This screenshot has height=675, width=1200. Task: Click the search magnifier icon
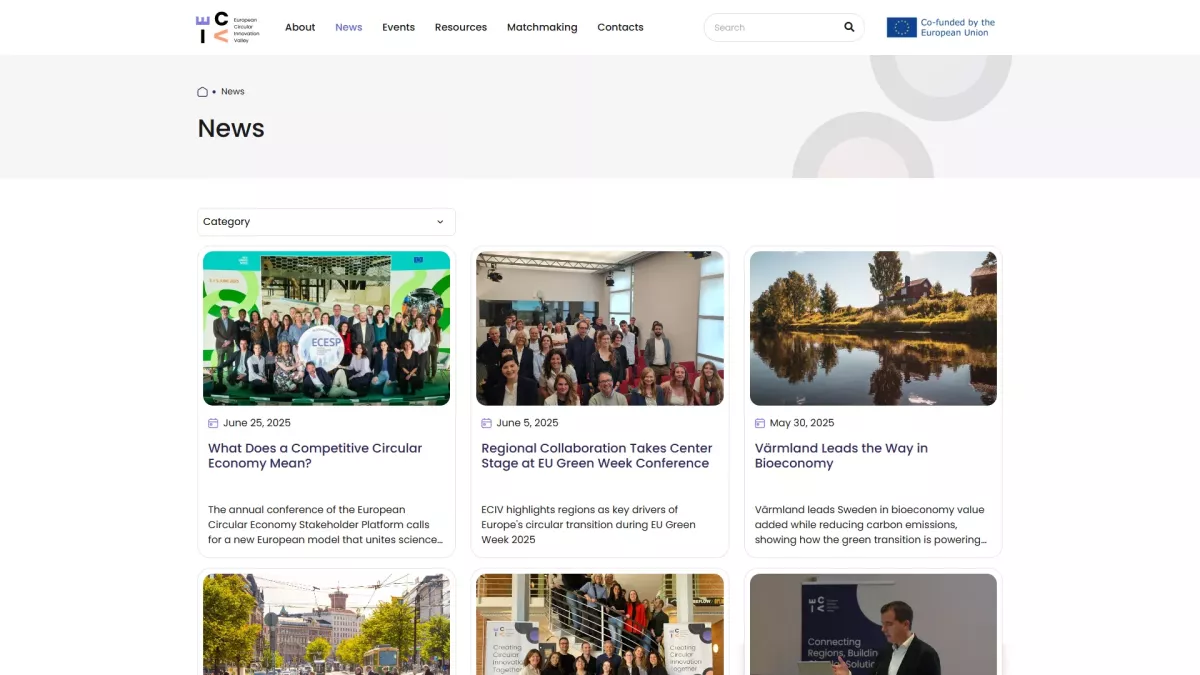[848, 27]
